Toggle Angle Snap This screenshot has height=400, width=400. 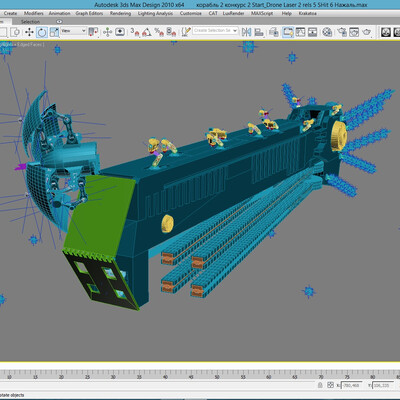(147, 32)
